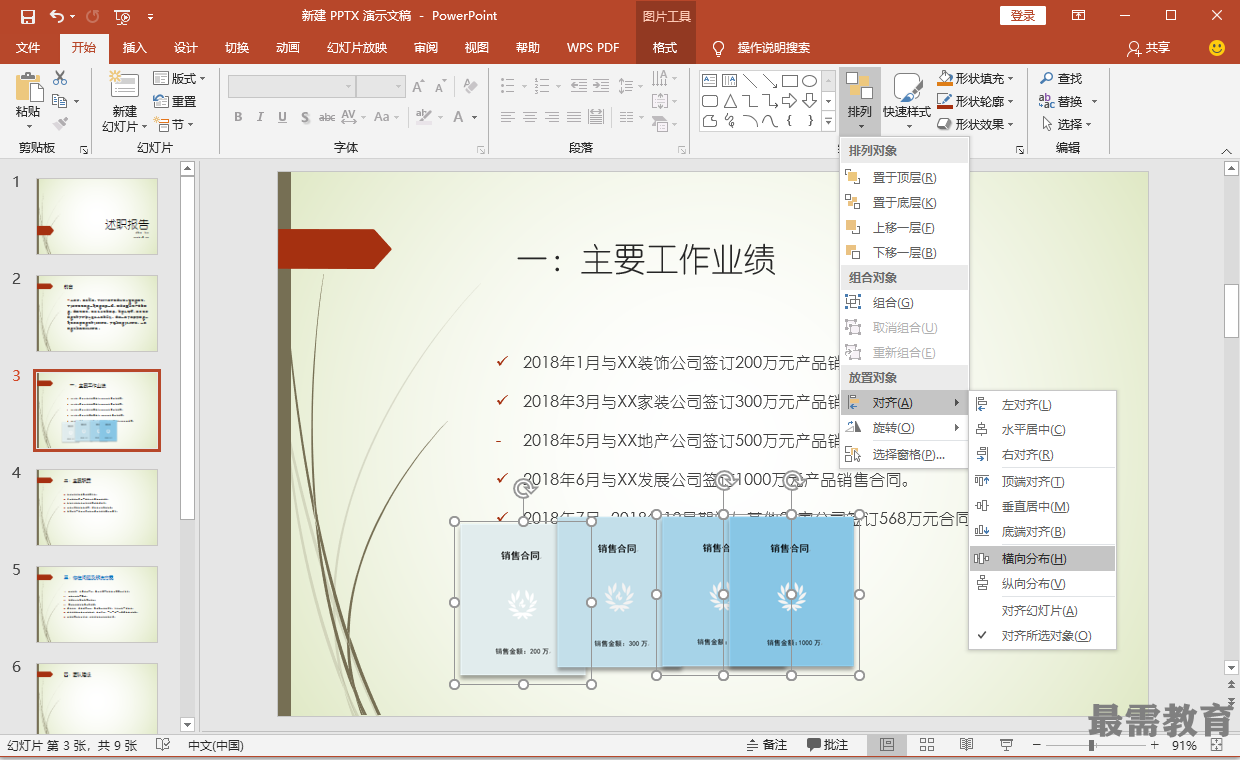Click the zoom in plus button
The height and width of the screenshot is (760, 1240).
(x=1154, y=745)
